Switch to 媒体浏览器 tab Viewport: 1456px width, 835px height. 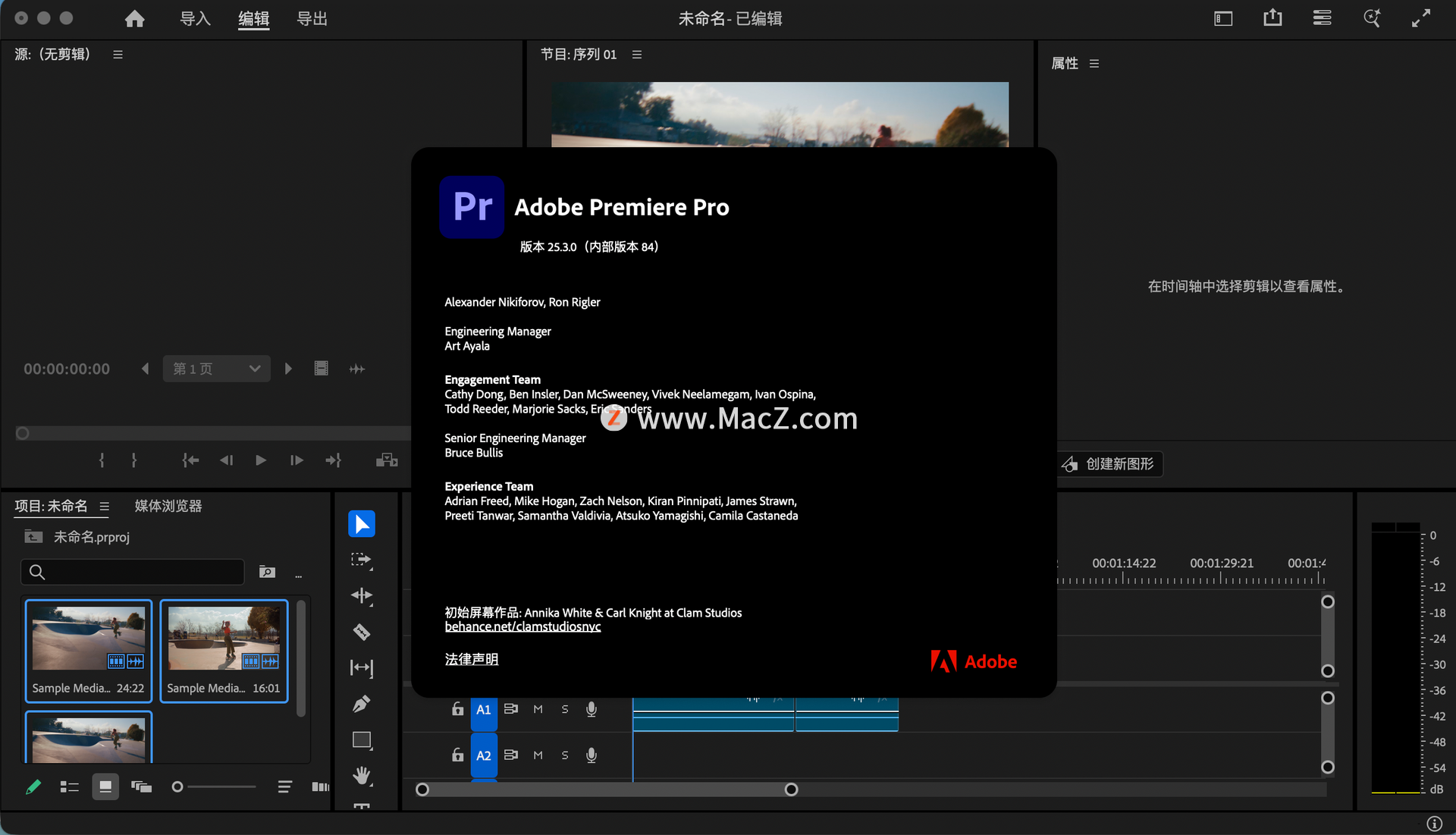[x=168, y=506]
